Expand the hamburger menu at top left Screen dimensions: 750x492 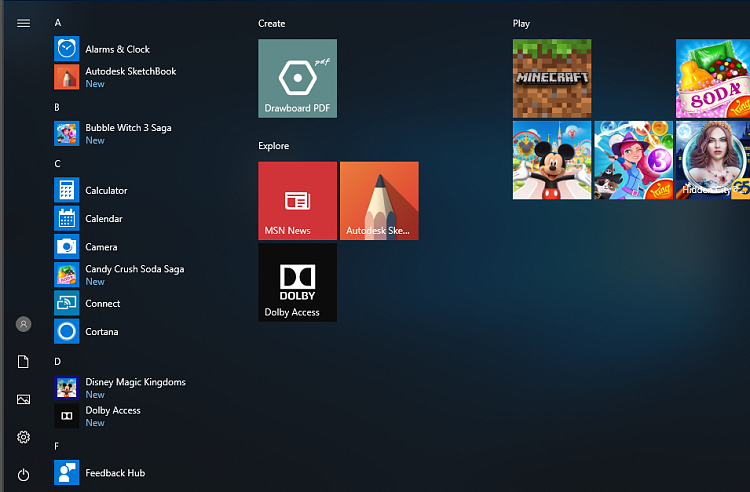[23, 23]
